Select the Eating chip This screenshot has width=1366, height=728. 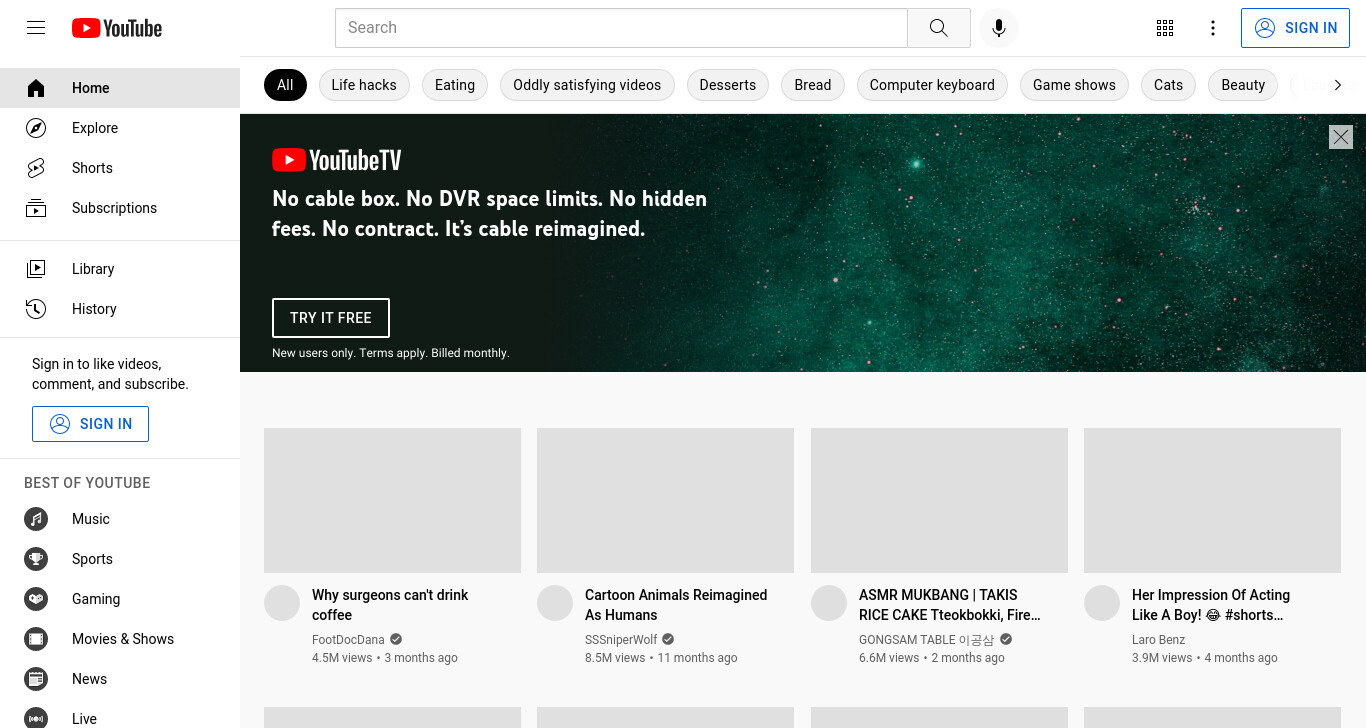pos(455,85)
